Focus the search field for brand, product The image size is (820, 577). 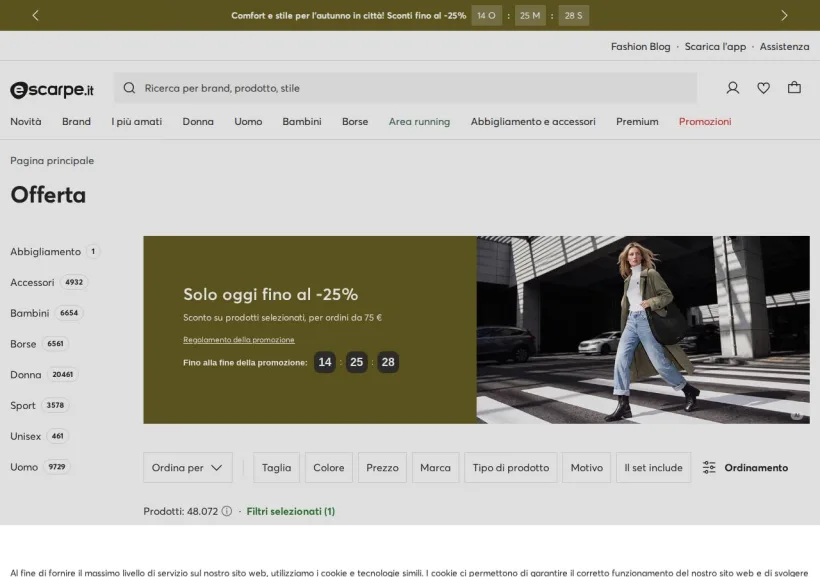(x=405, y=88)
